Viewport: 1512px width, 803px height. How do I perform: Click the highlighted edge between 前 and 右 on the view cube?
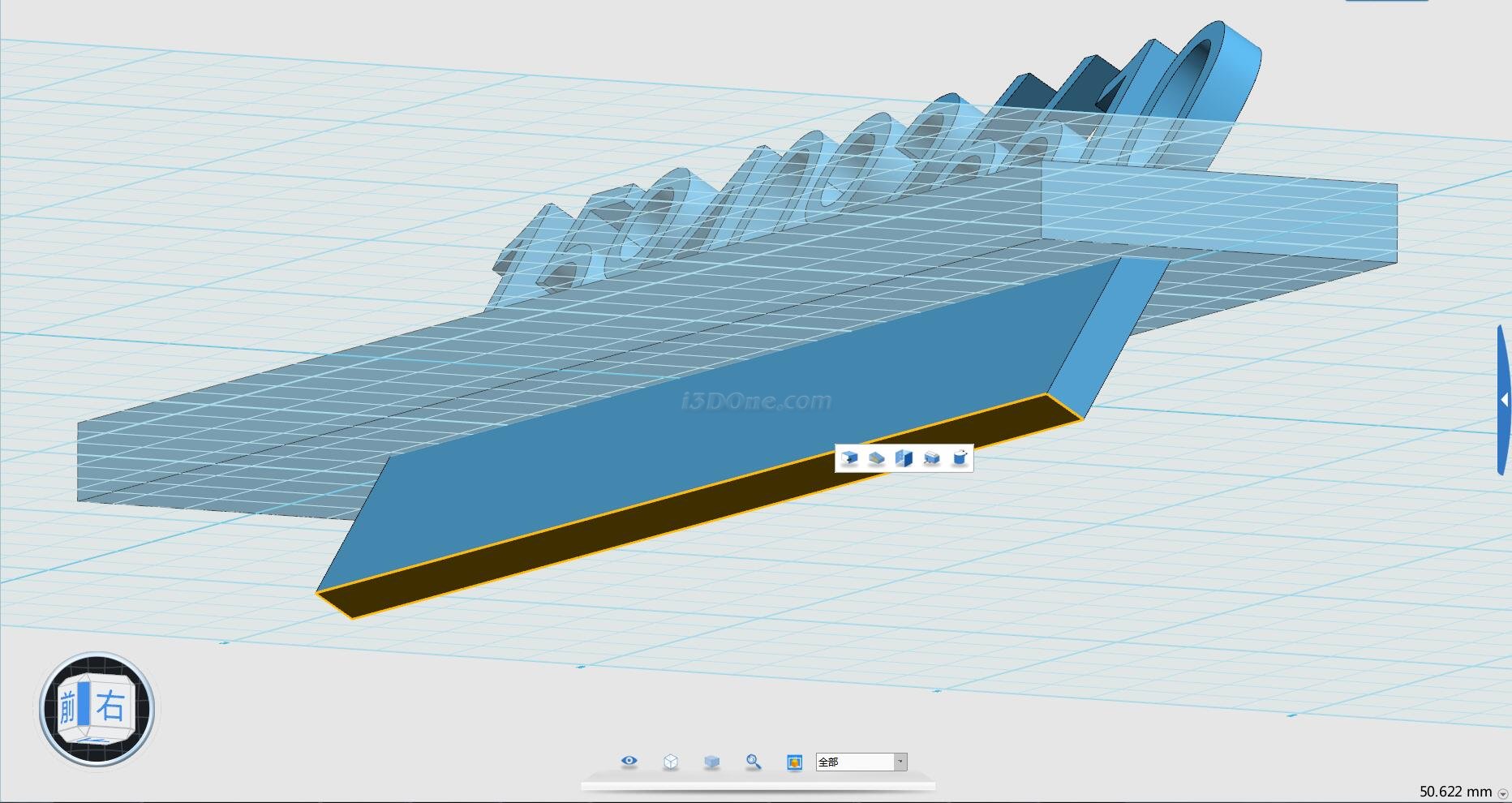(84, 704)
